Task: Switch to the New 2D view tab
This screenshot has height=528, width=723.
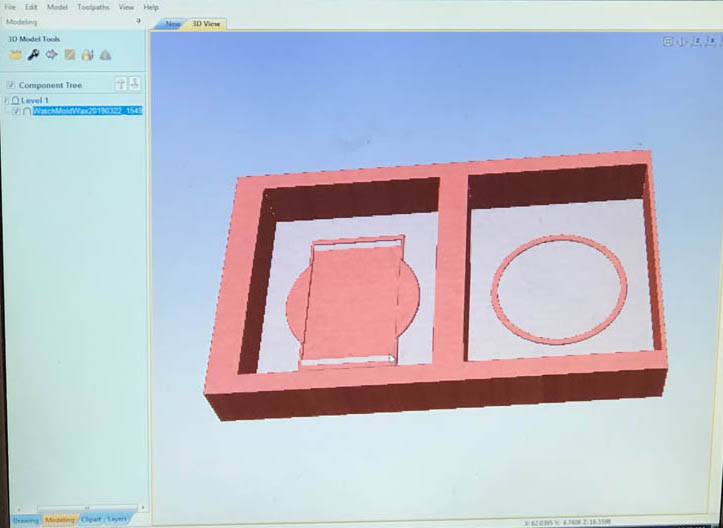Action: 172,24
